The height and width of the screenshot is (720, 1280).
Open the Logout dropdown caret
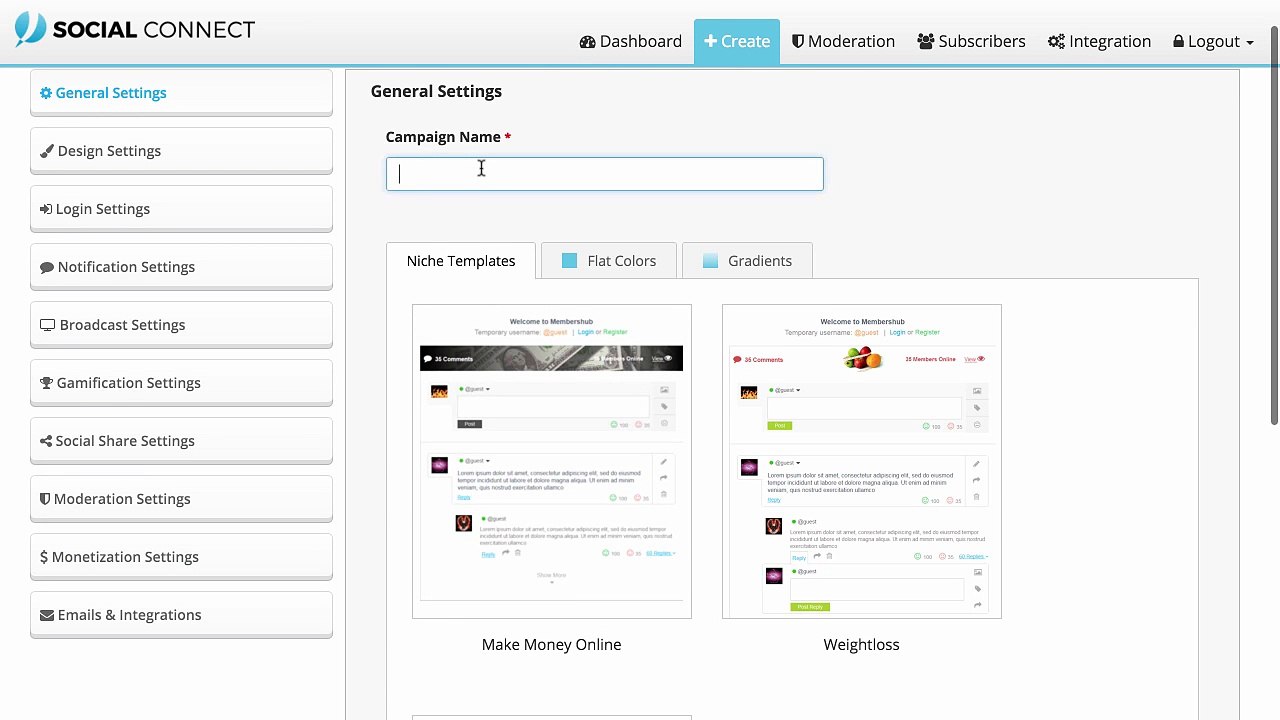tap(1250, 42)
